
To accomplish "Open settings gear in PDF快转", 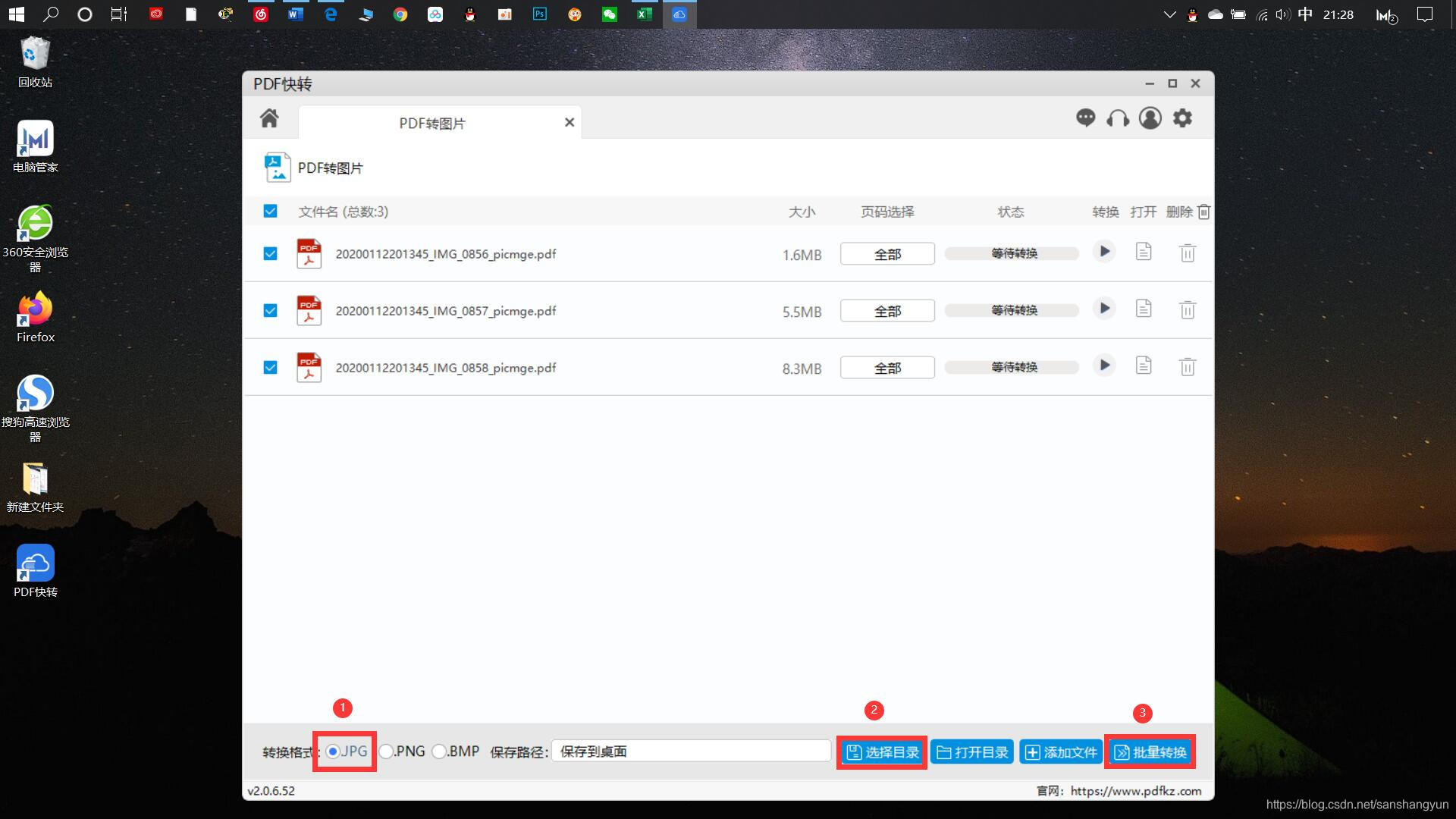I will tap(1182, 118).
